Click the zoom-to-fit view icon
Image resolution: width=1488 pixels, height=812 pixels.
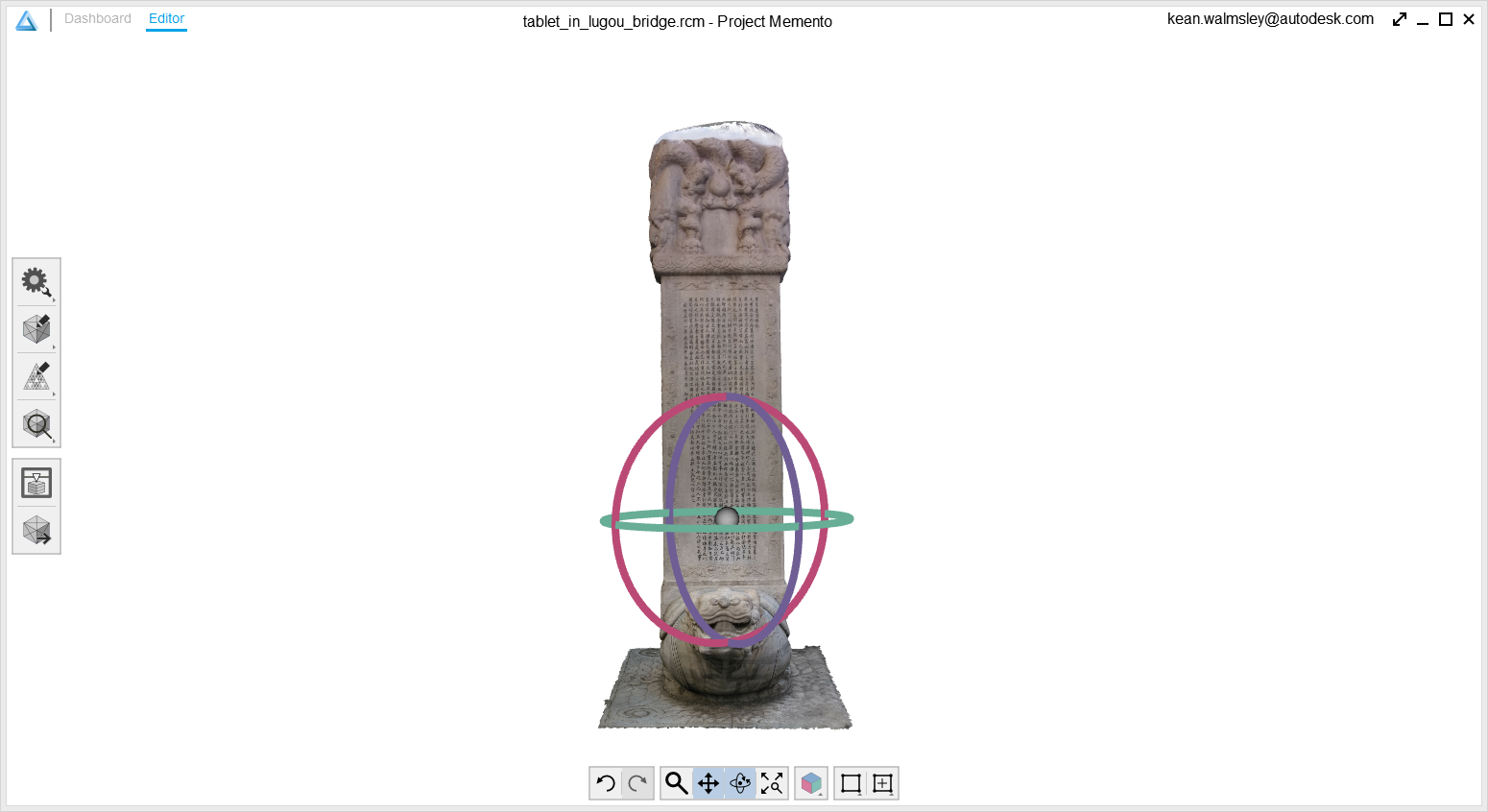pyautogui.click(x=772, y=783)
